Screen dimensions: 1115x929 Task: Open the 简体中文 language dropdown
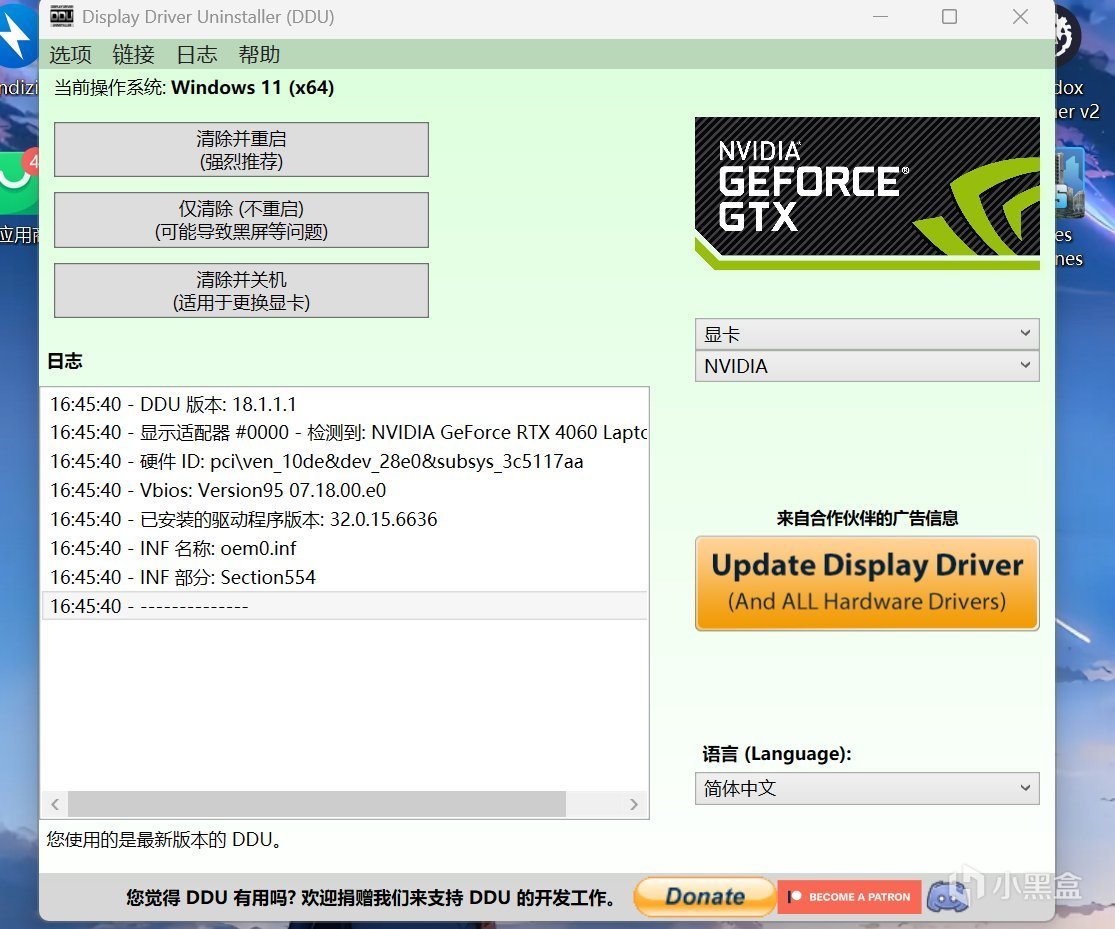[867, 788]
